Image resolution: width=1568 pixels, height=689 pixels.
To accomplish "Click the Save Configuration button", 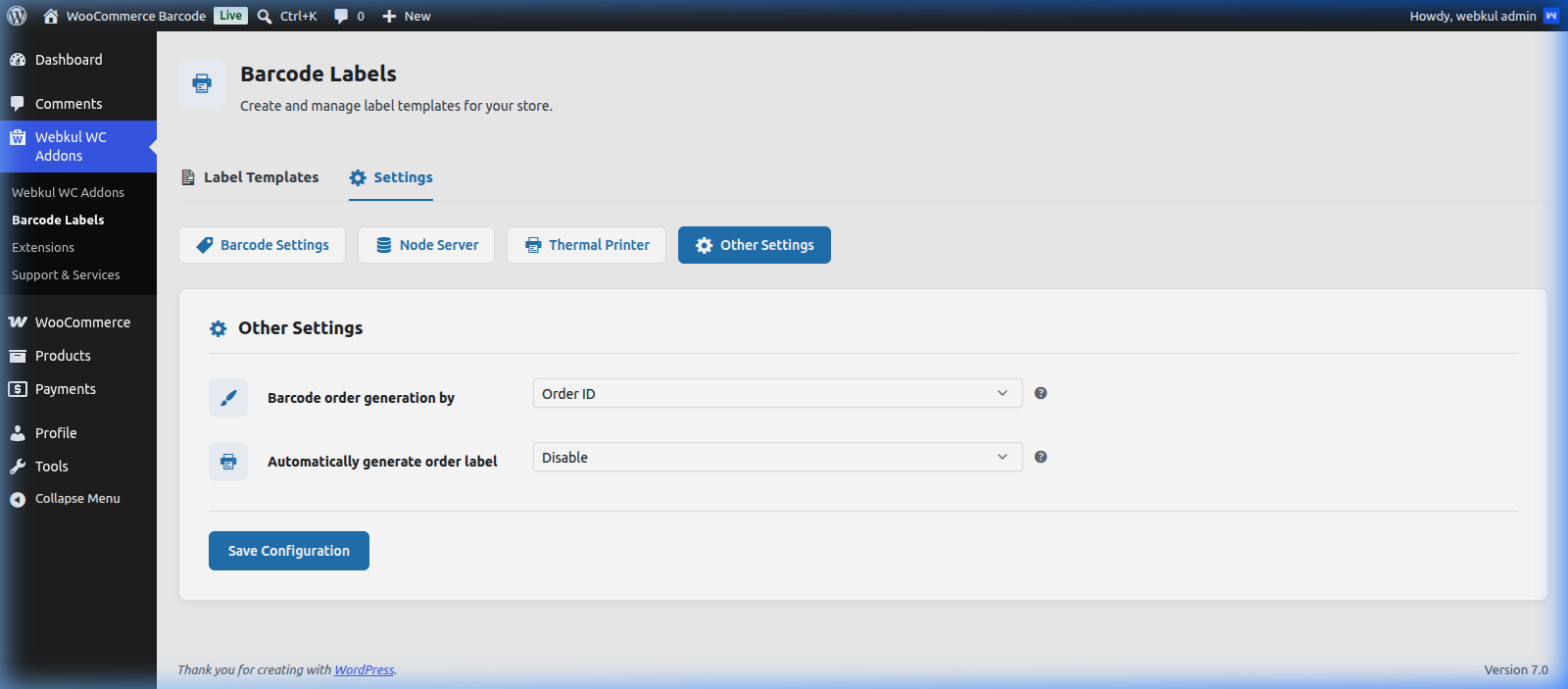I will coord(289,551).
